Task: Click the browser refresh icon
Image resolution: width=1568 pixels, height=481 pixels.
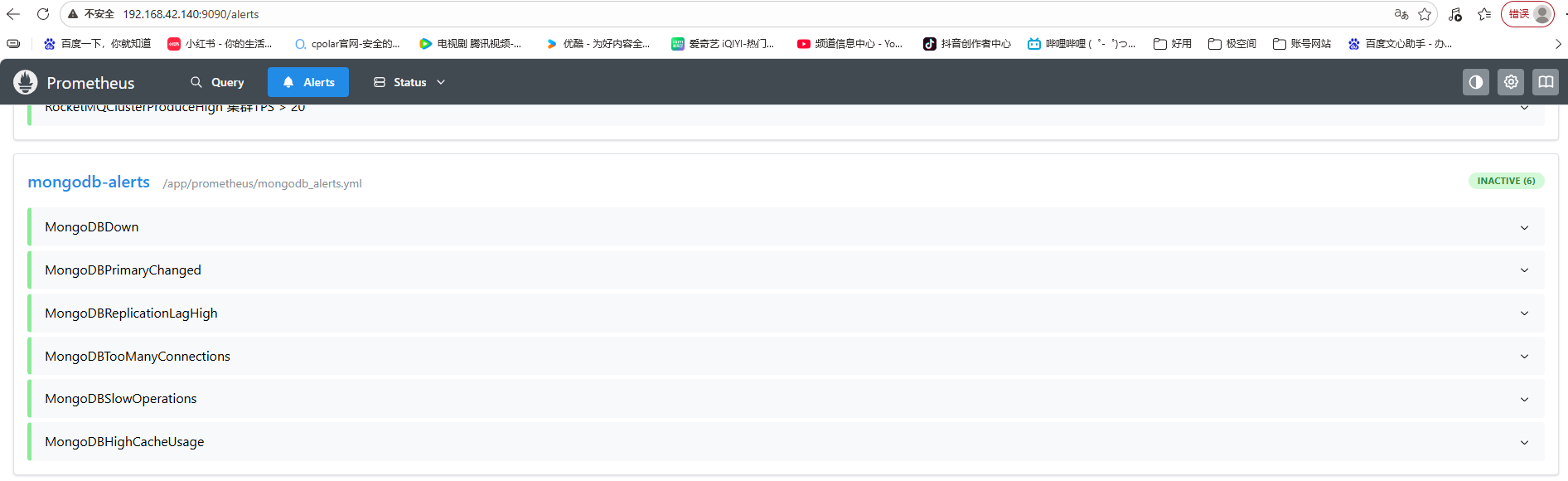Action: click(x=43, y=14)
